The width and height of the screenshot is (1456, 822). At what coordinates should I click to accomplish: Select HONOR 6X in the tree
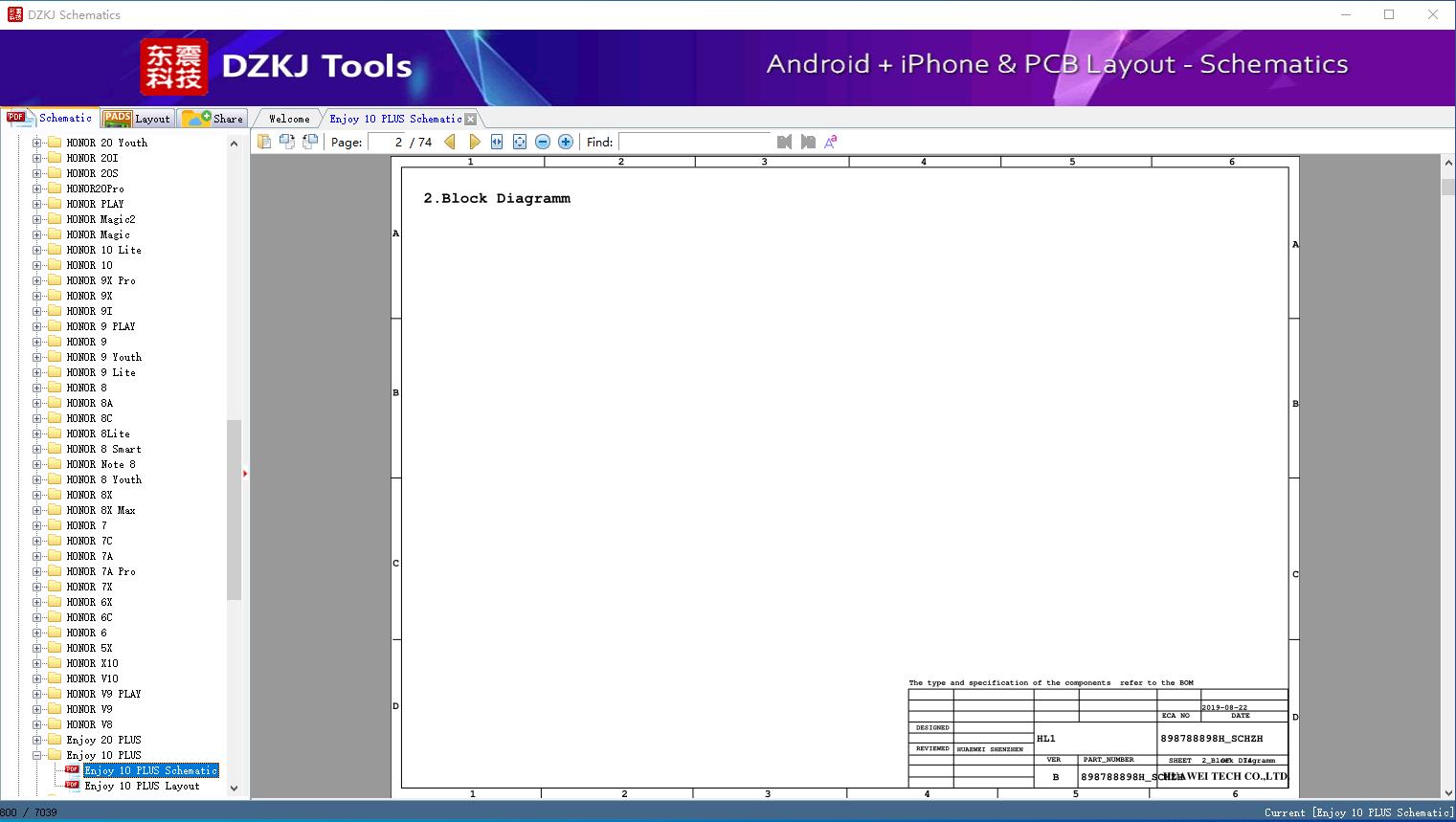(89, 602)
